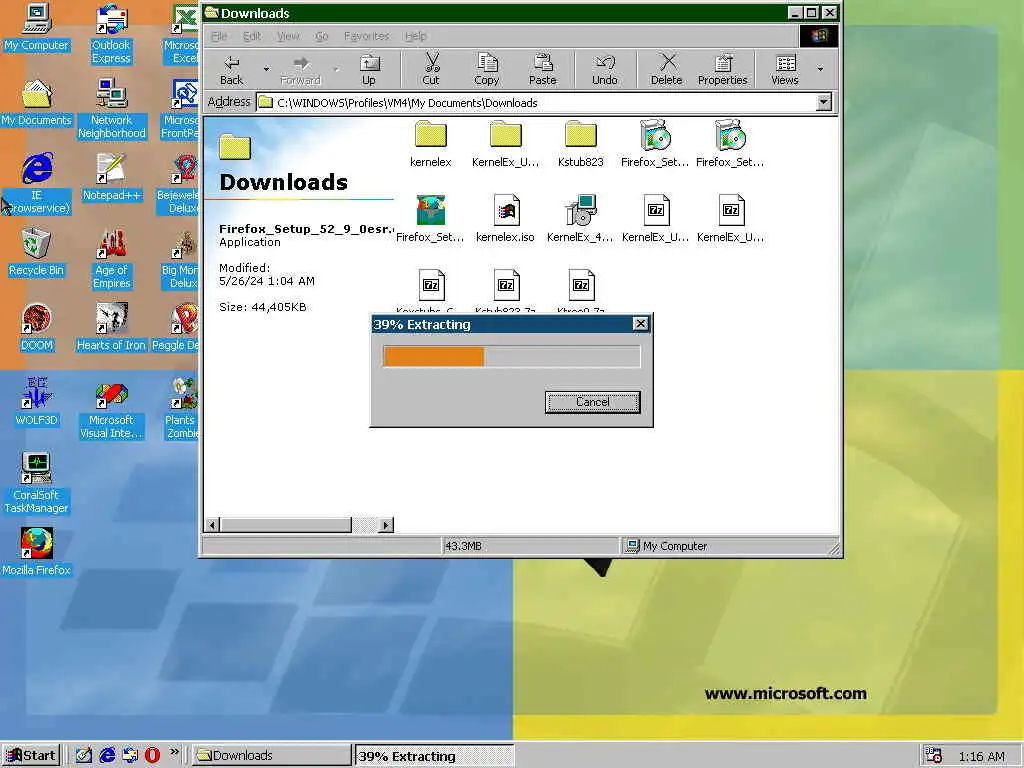
Task: Select the Kstub823 folder
Action: [581, 144]
